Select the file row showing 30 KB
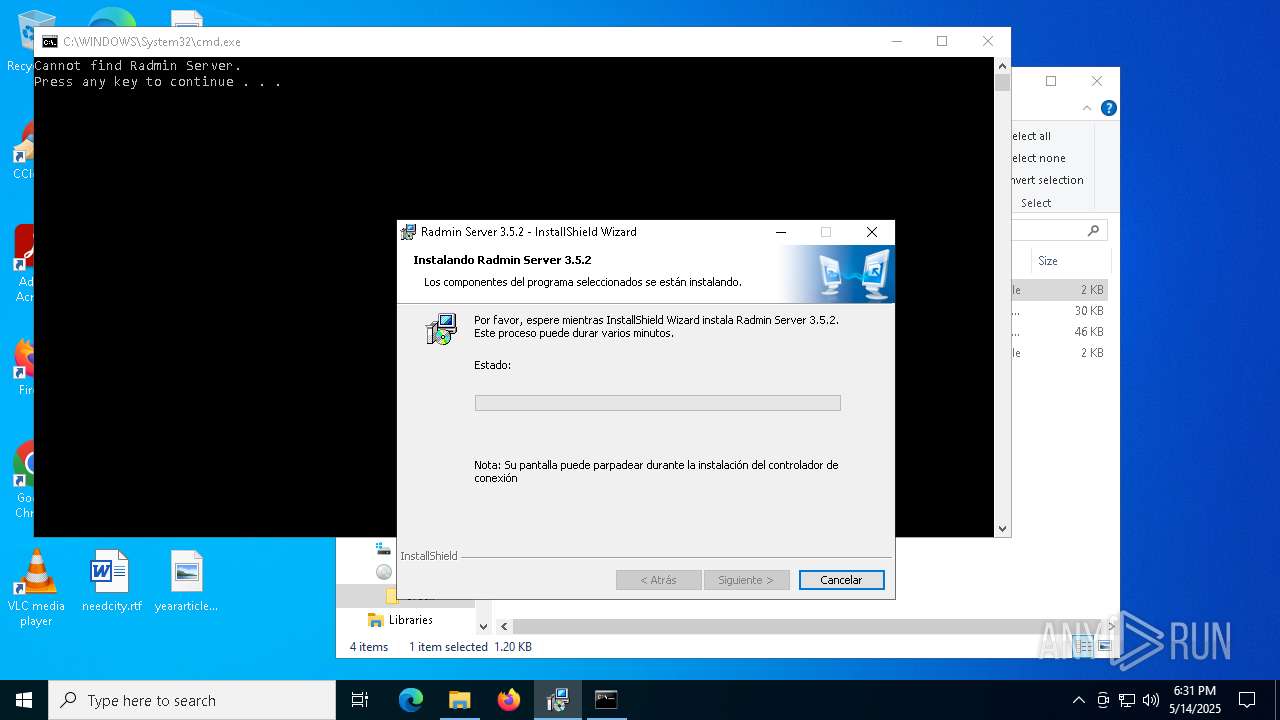Viewport: 1280px width, 720px height. click(1059, 311)
